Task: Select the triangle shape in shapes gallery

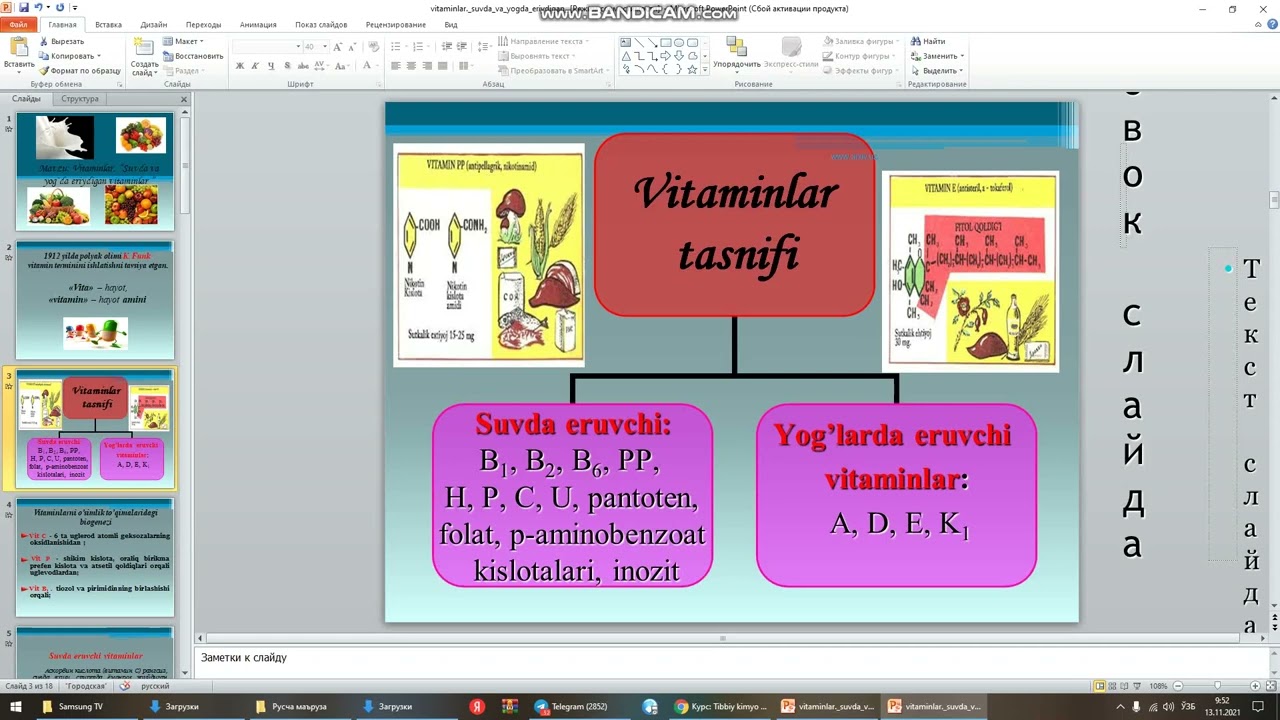Action: point(626,56)
